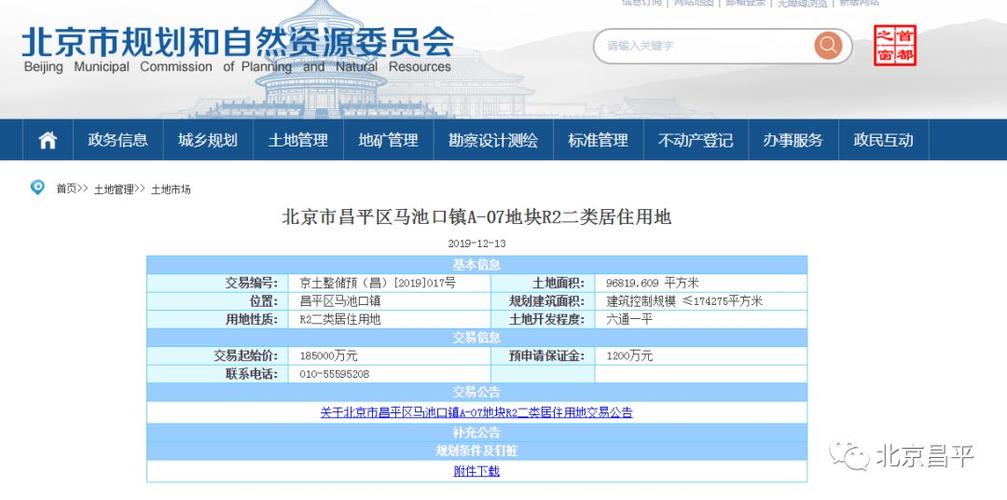The height and width of the screenshot is (500, 1007).
Task: Open the 政务信息 menu
Action: tap(118, 140)
